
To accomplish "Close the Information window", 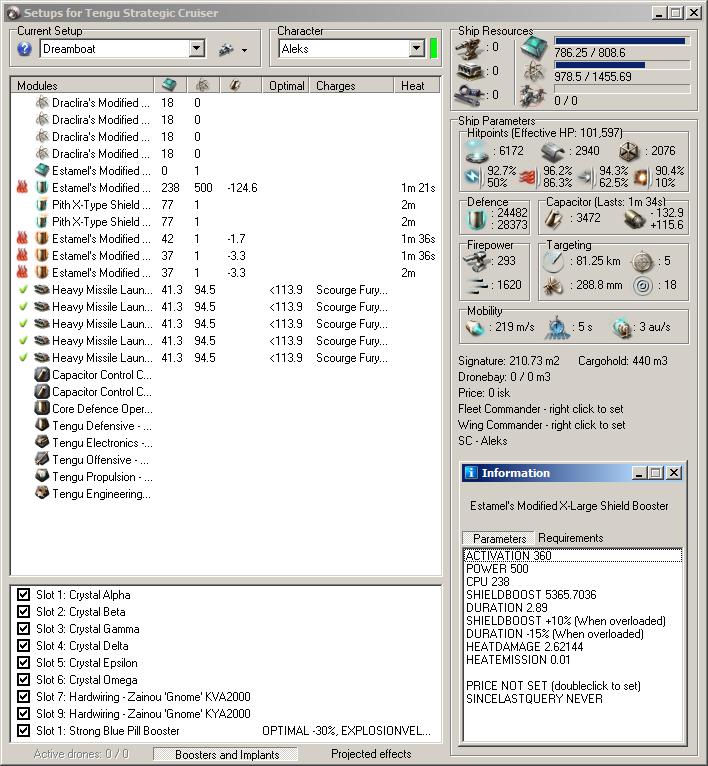I will (x=674, y=472).
